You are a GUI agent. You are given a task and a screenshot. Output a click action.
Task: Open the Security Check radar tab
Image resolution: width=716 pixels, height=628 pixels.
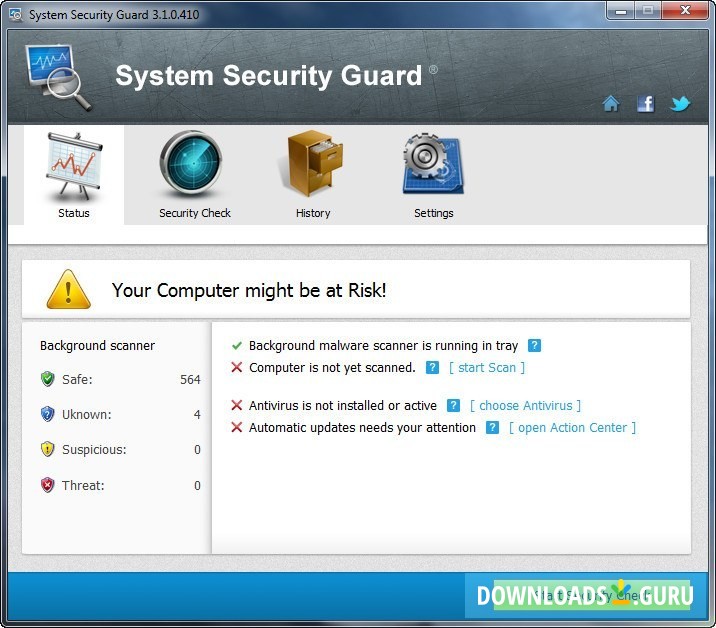pyautogui.click(x=195, y=175)
